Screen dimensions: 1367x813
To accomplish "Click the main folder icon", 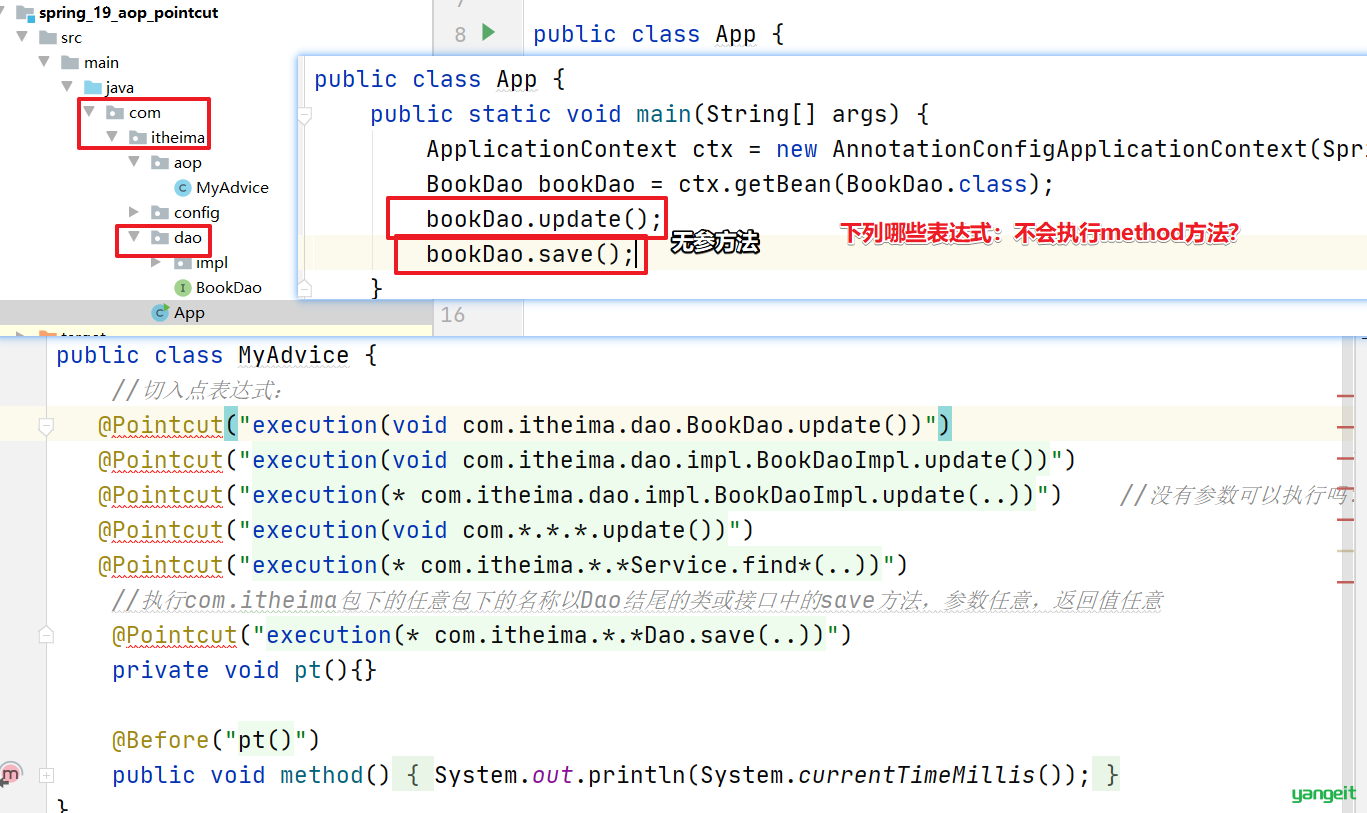I will (x=70, y=63).
